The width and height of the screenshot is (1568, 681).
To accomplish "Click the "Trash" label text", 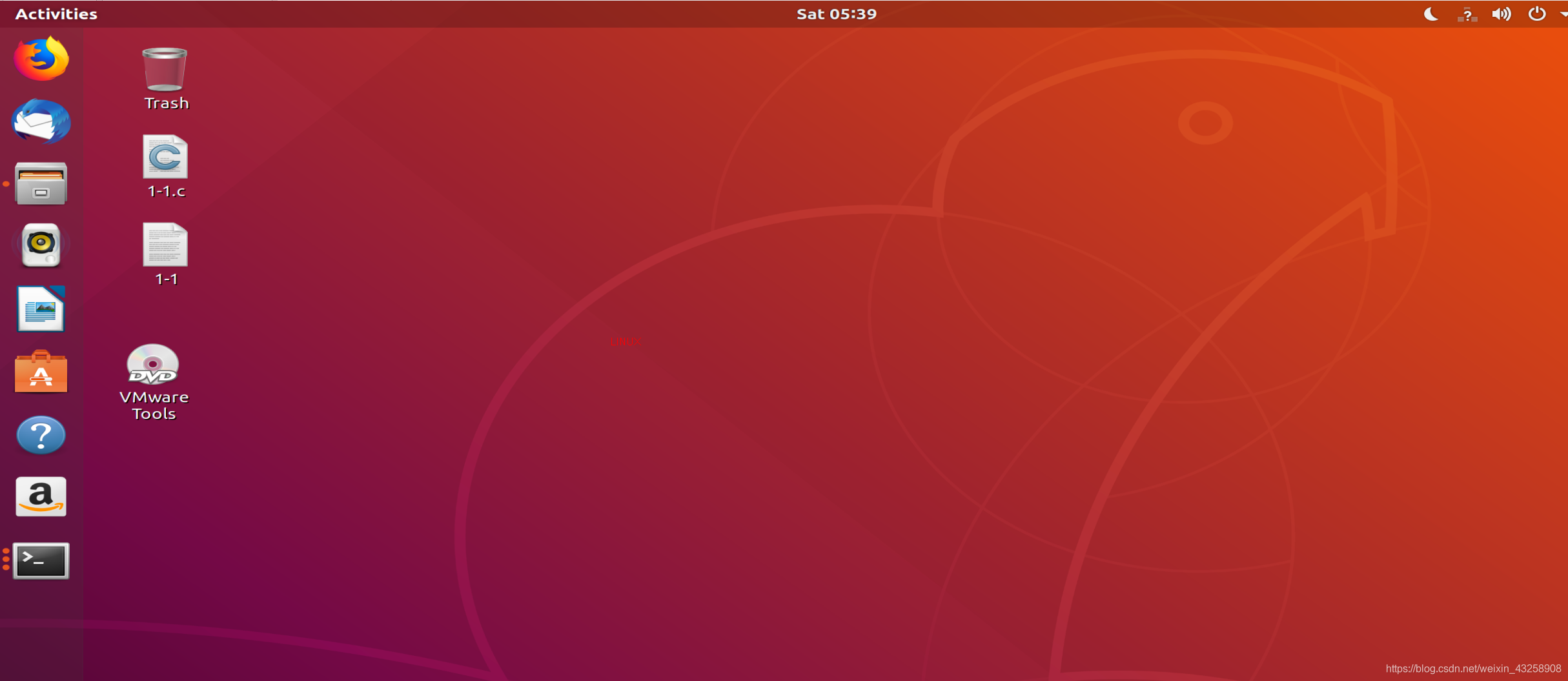I will pos(167,103).
